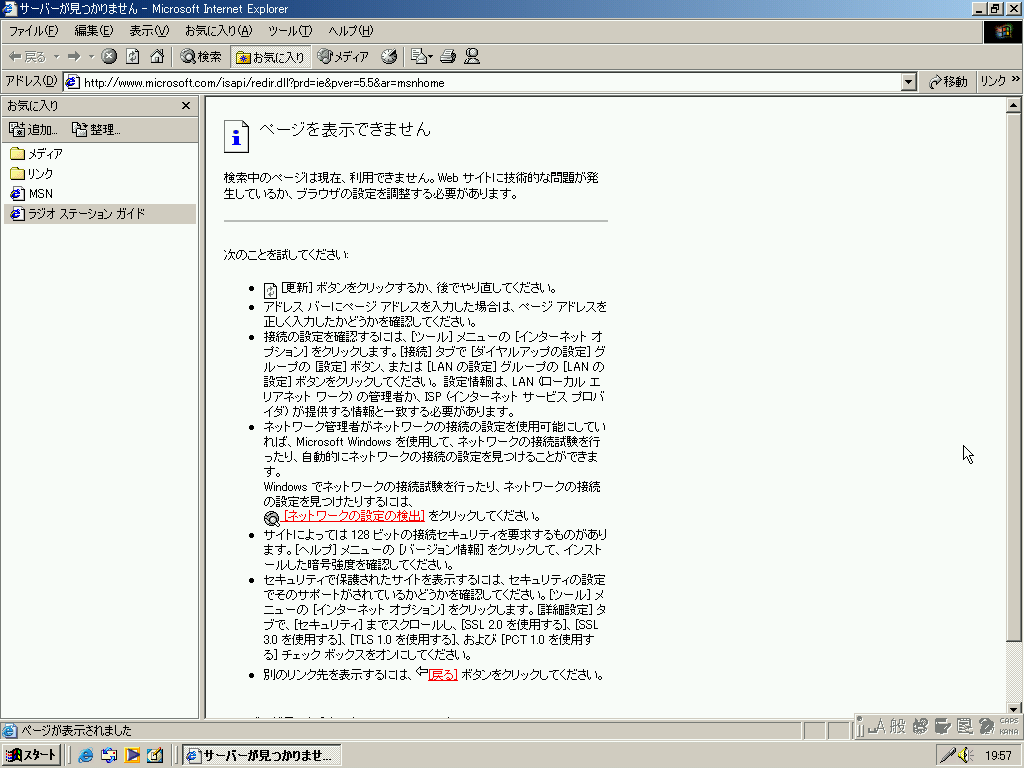Open the メディア media bar
This screenshot has height=768, width=1024.
tap(343, 57)
